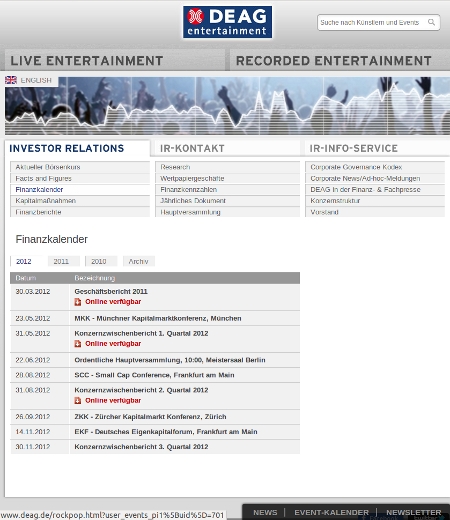This screenshot has width=450, height=520.
Task: Open Jährliches Dokument menu item
Action: point(227,201)
